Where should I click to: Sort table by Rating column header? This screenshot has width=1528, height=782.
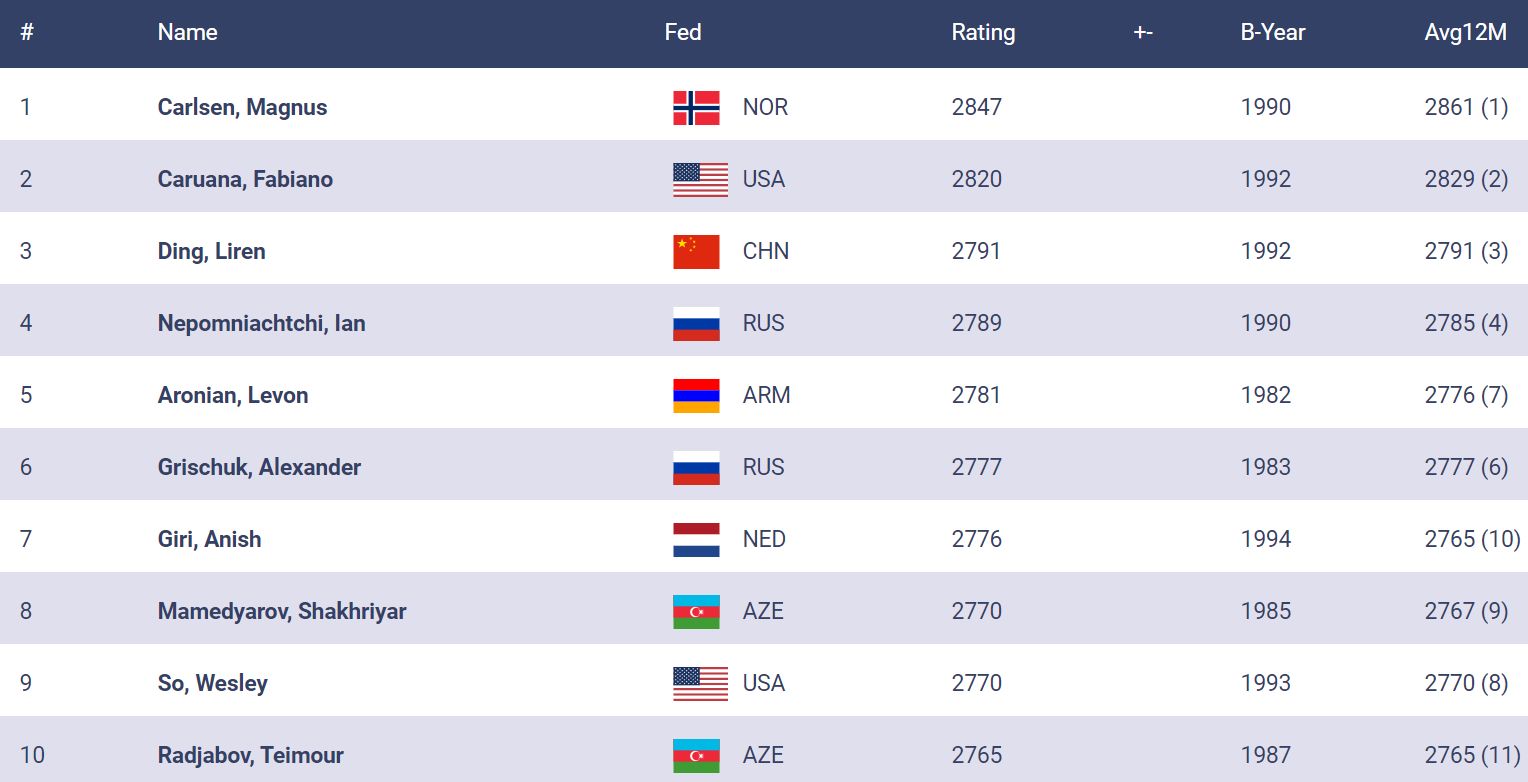coord(983,33)
